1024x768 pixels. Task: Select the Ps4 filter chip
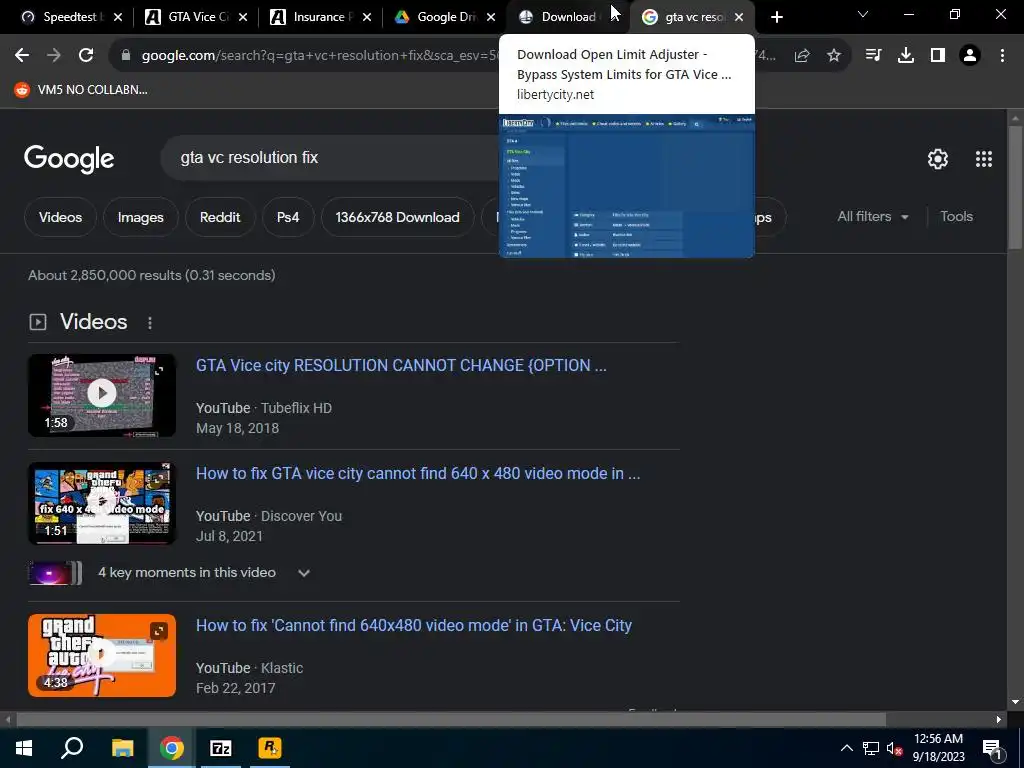pyautogui.click(x=288, y=217)
